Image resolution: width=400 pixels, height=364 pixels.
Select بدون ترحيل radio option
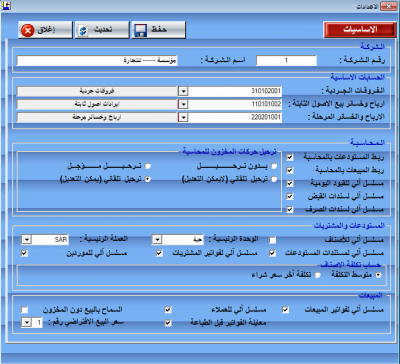pos(274,166)
